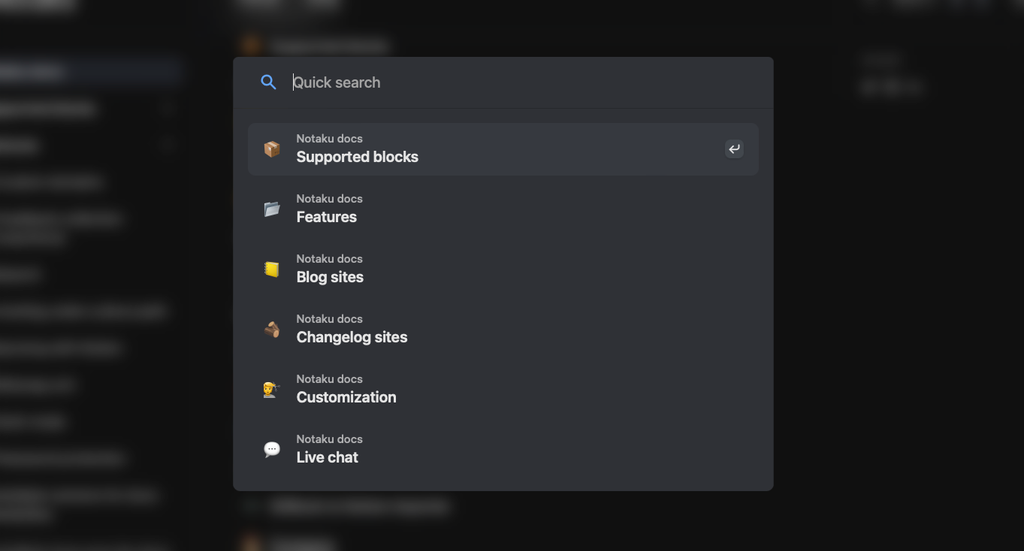Go to the Changelog sites page result

(503, 329)
